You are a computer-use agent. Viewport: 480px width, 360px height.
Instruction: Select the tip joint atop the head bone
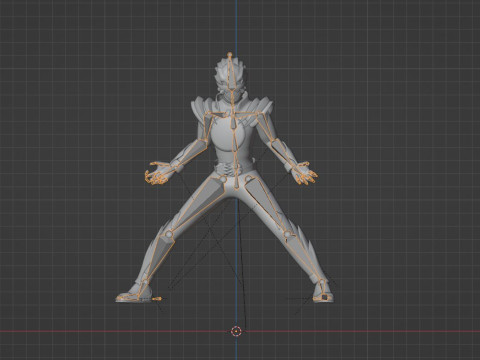click(229, 54)
